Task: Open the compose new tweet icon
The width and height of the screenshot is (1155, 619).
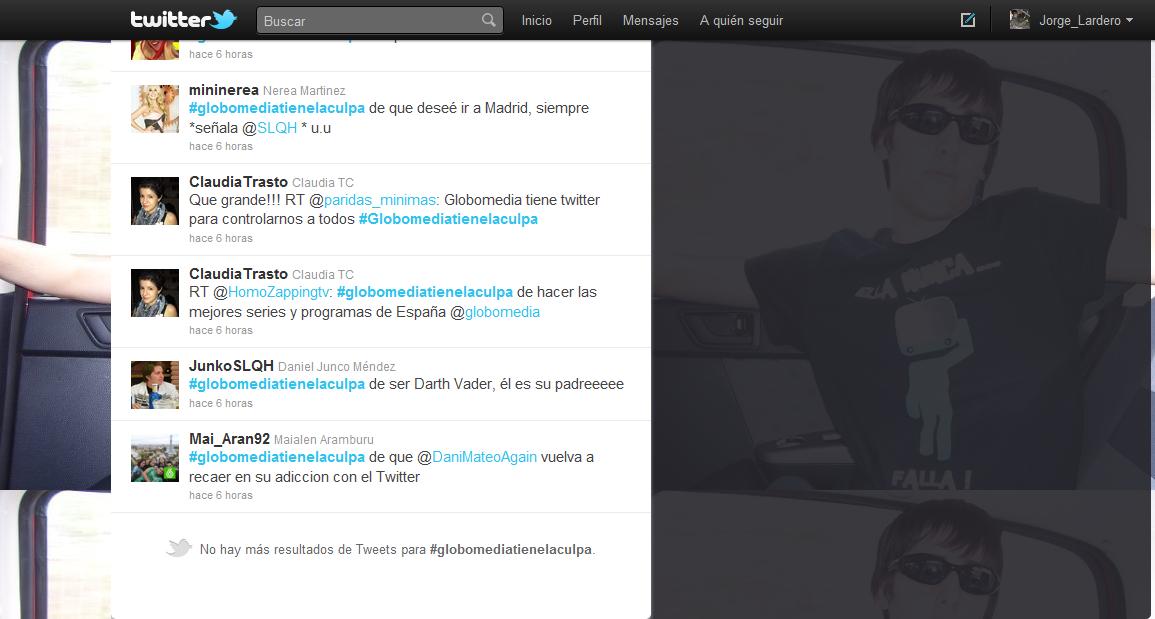Action: click(x=967, y=20)
